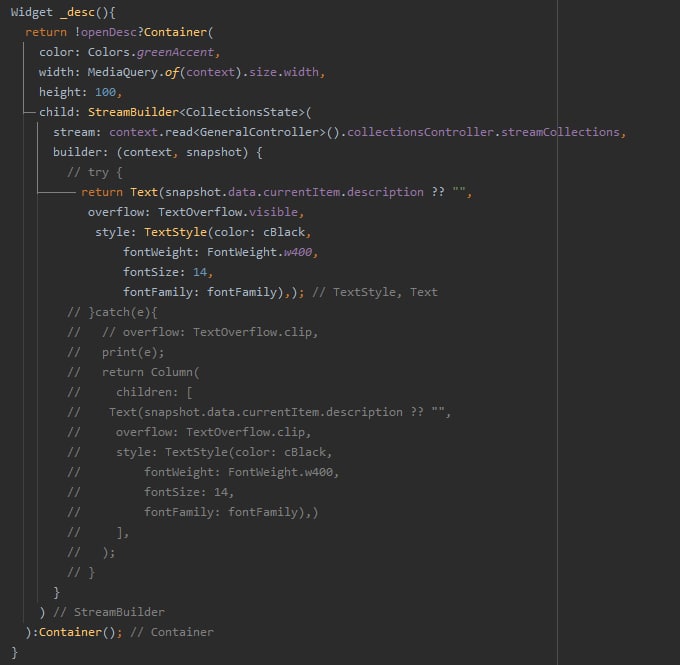Image resolution: width=680 pixels, height=665 pixels.
Task: Click "TextOverflow.visible" value
Action: [228, 212]
